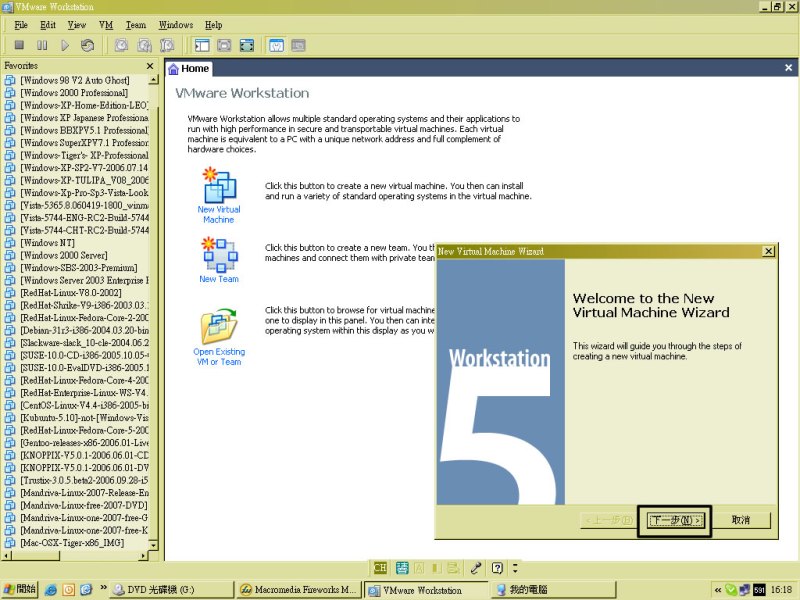Viewport: 800px width, 600px height.
Task: Open the Edit menu
Action: tap(48, 25)
